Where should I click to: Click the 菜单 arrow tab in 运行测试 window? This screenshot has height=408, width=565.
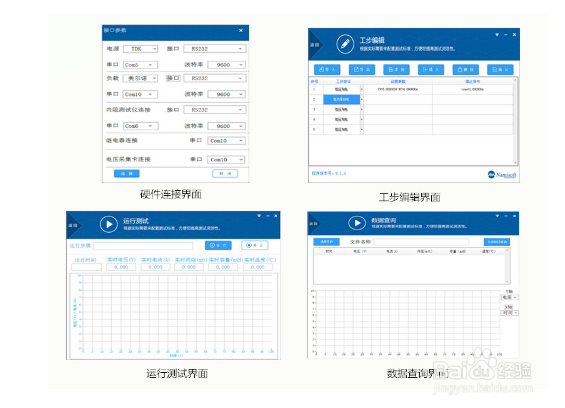click(74, 225)
